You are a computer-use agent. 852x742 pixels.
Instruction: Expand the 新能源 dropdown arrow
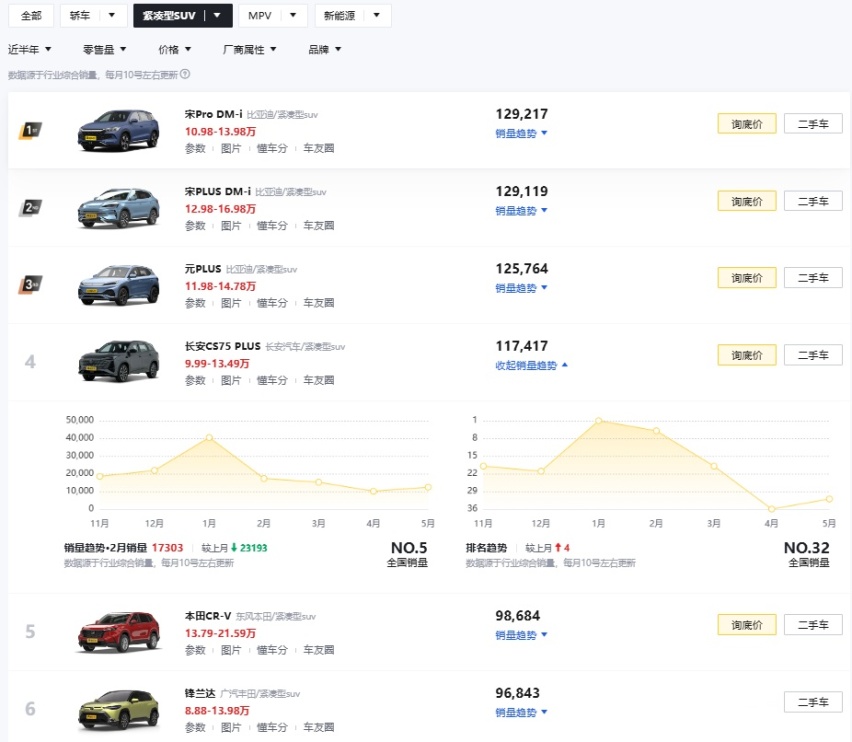click(x=377, y=16)
